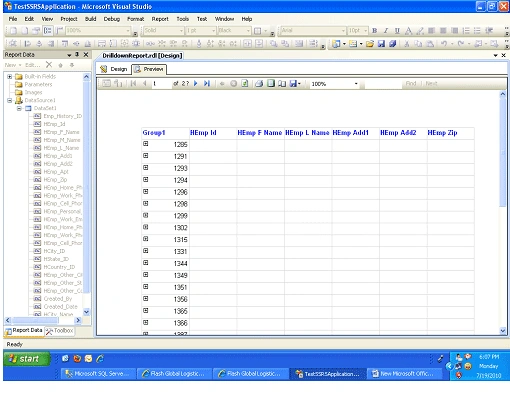Close the Report Data panel

86,54
